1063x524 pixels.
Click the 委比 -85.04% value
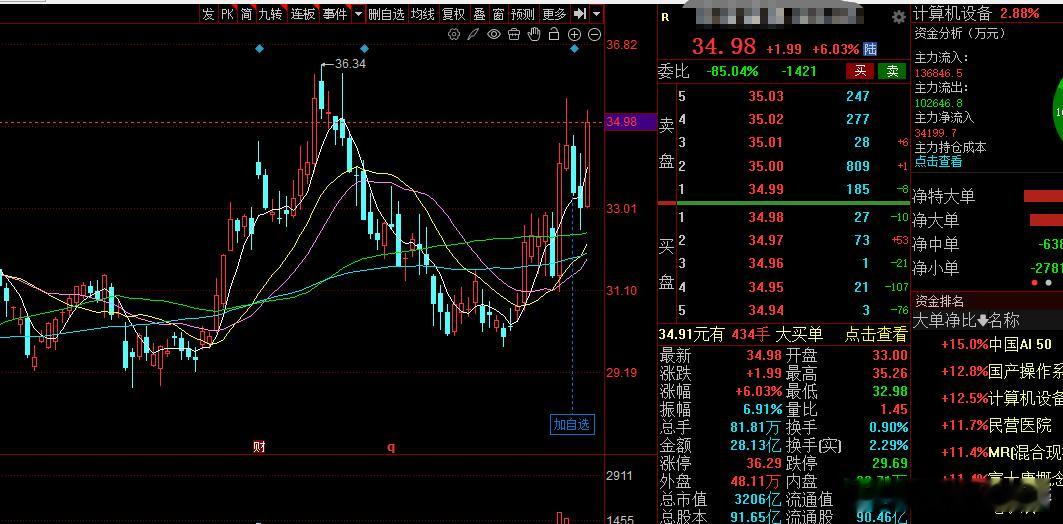(732, 71)
